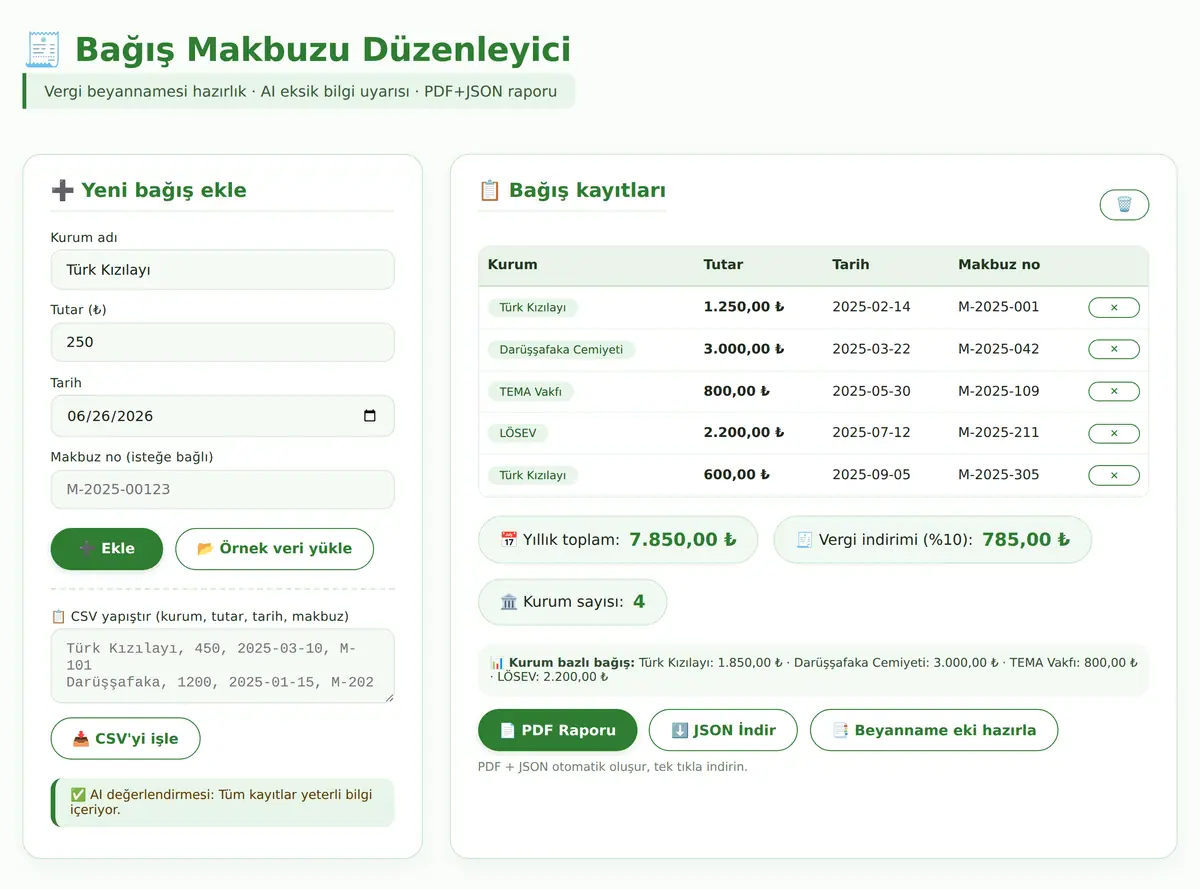Click the Tutar column header

[x=724, y=265]
